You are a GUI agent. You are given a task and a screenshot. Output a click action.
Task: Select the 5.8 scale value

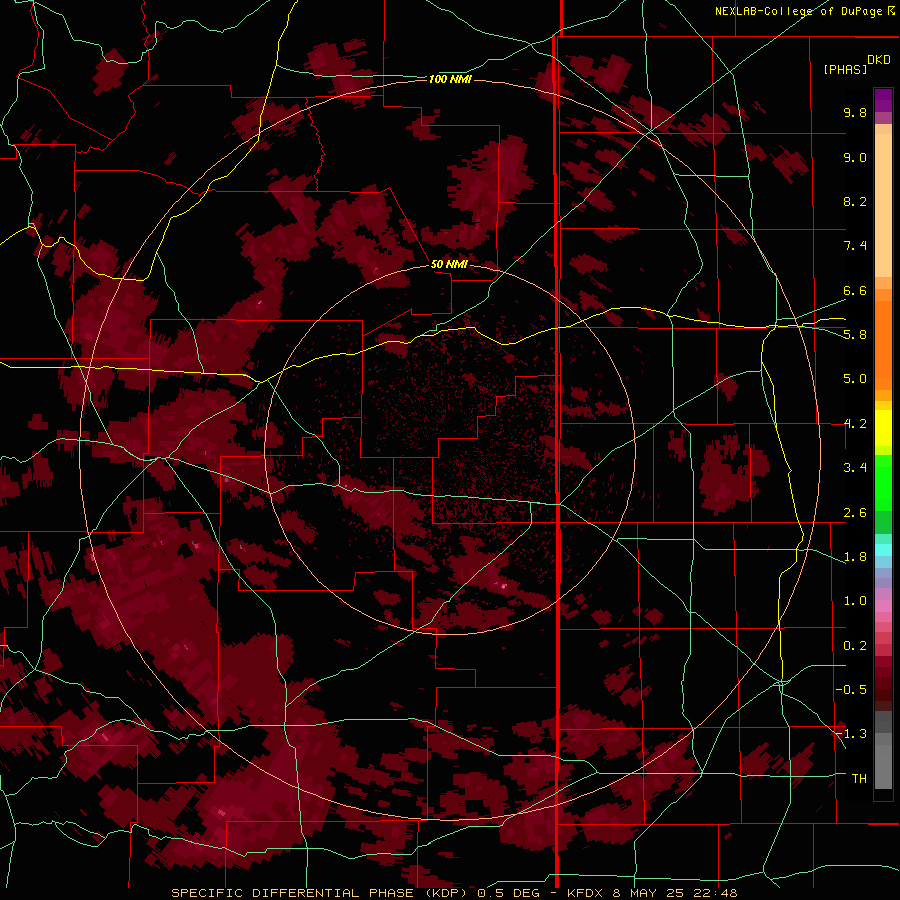855,334
